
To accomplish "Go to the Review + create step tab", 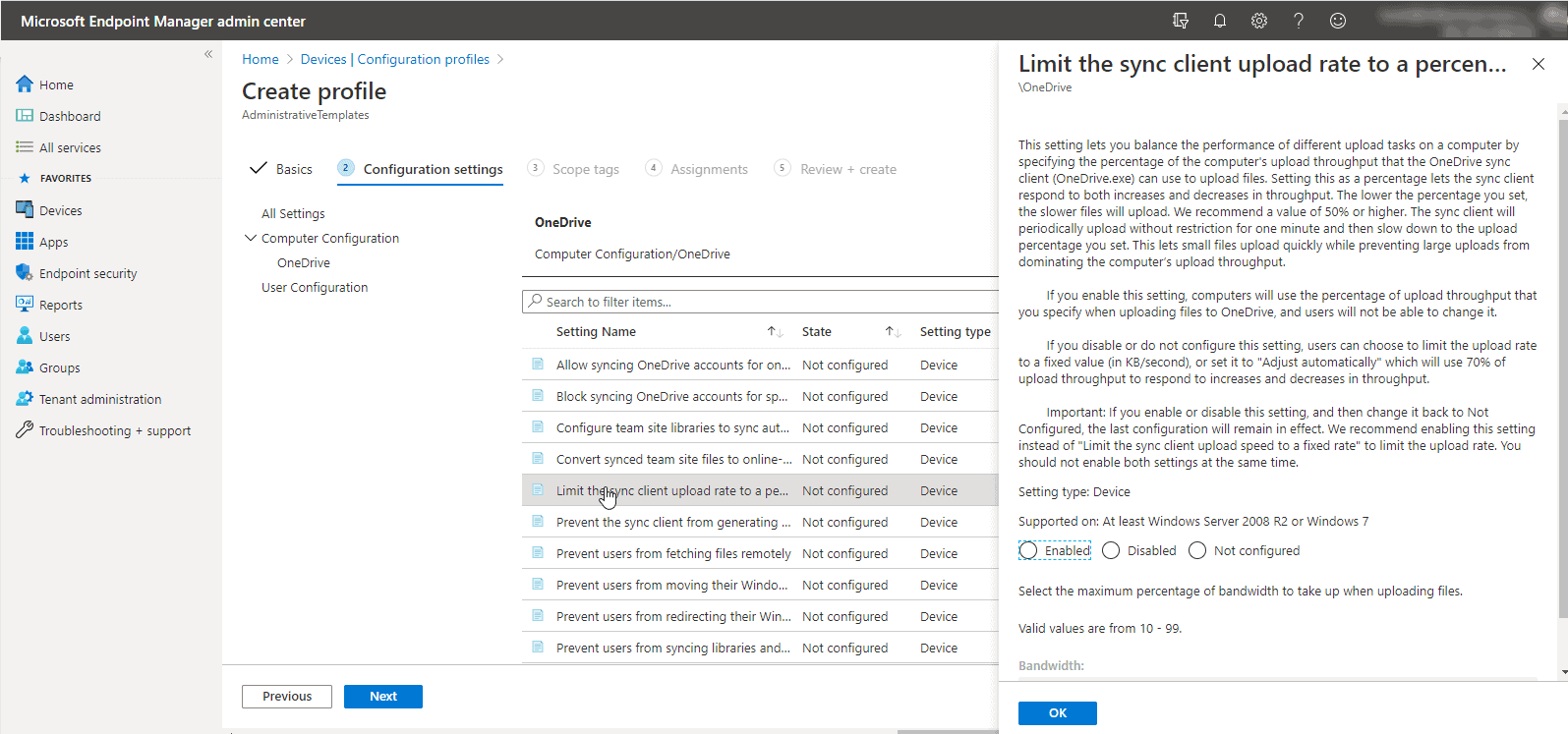I will [836, 169].
